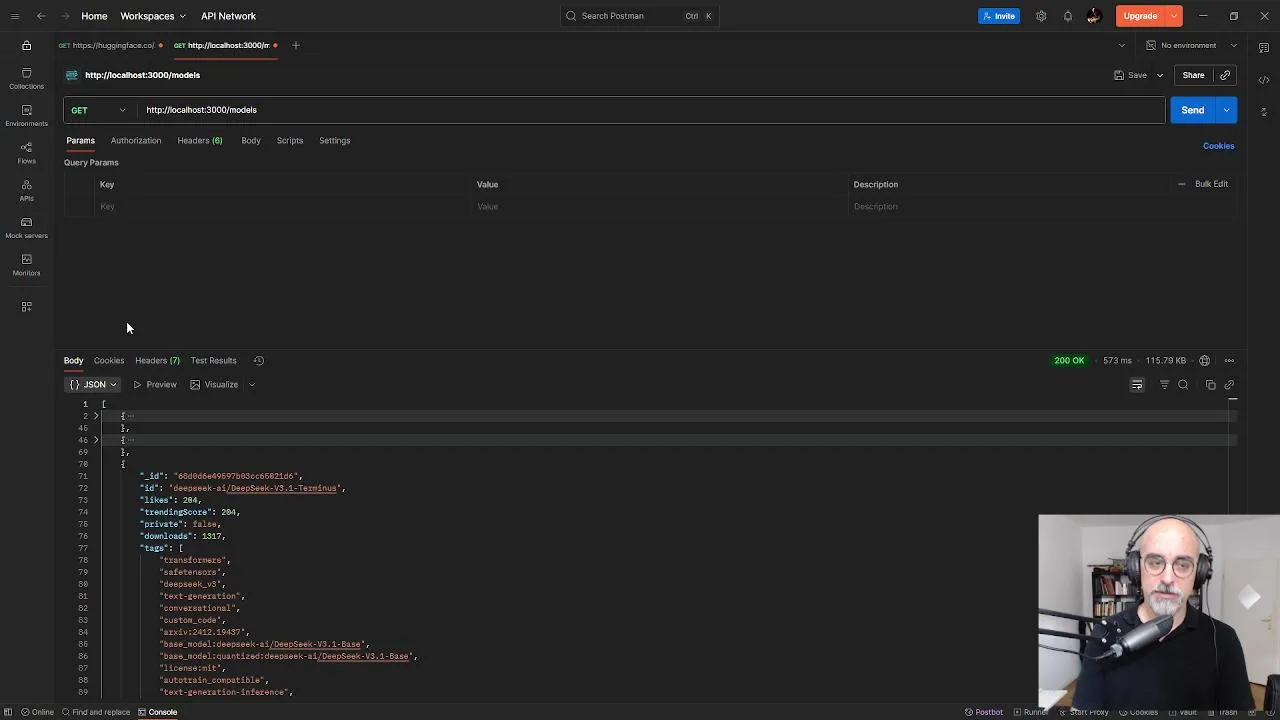Screen dimensions: 1280x720
Task: Open more response options (three dots)
Action: click(1229, 361)
